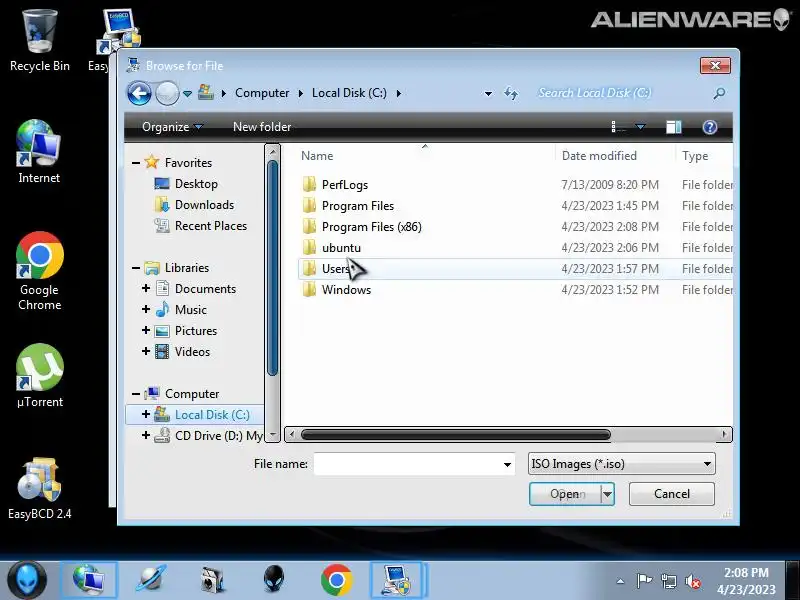Expand the CD Drive (D:) node
Image resolution: width=800 pixels, height=600 pixels.
coord(146,436)
